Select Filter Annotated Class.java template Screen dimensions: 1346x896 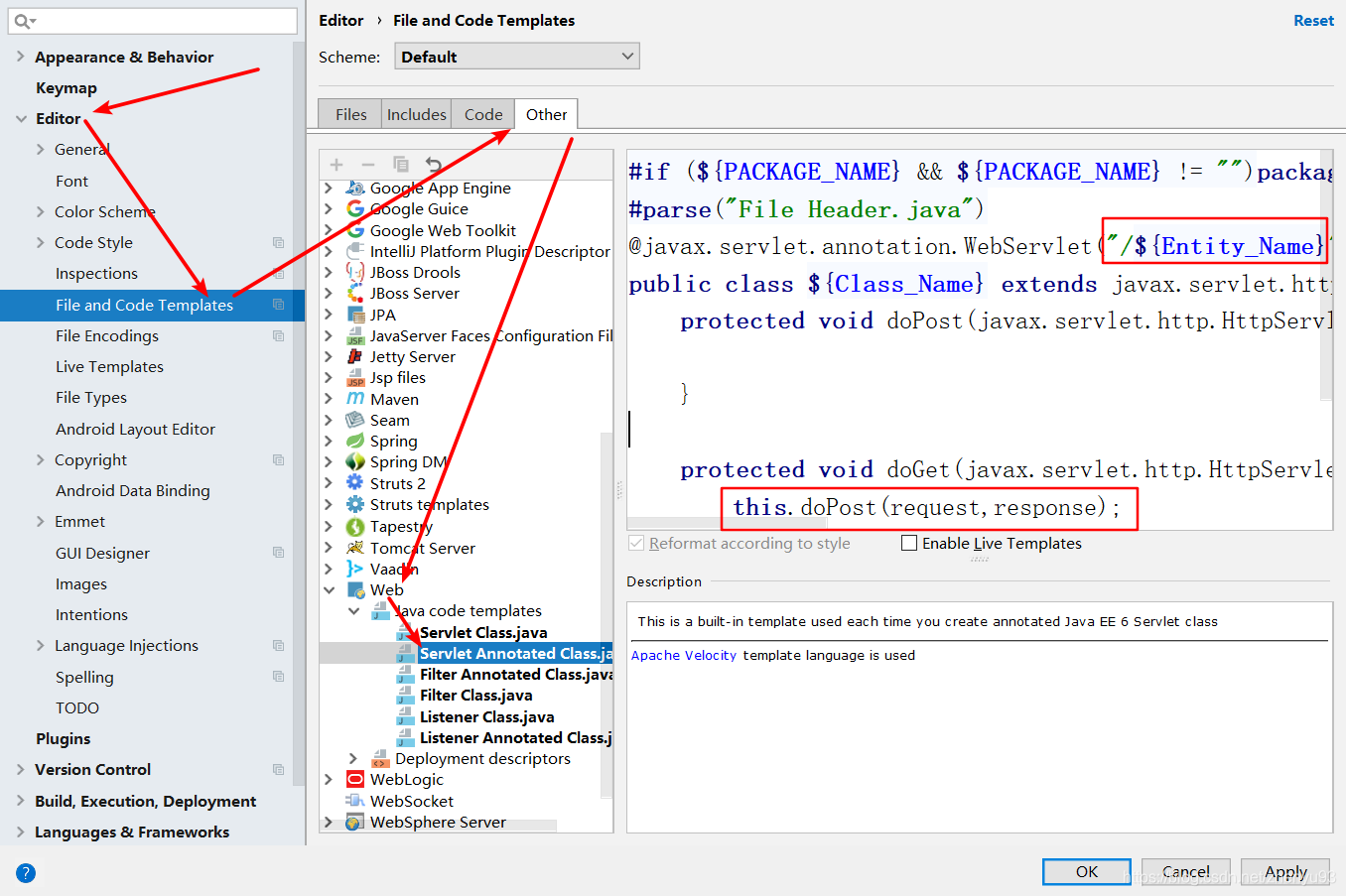[x=516, y=674]
